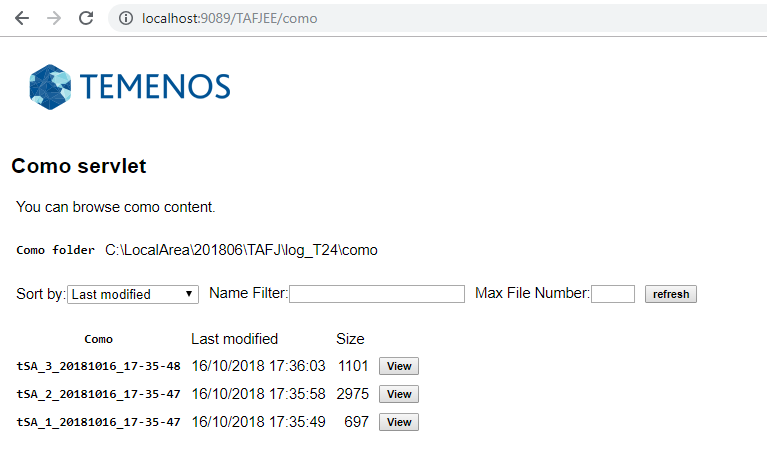
Task: Open site information icon beside the URL
Action: point(126,18)
